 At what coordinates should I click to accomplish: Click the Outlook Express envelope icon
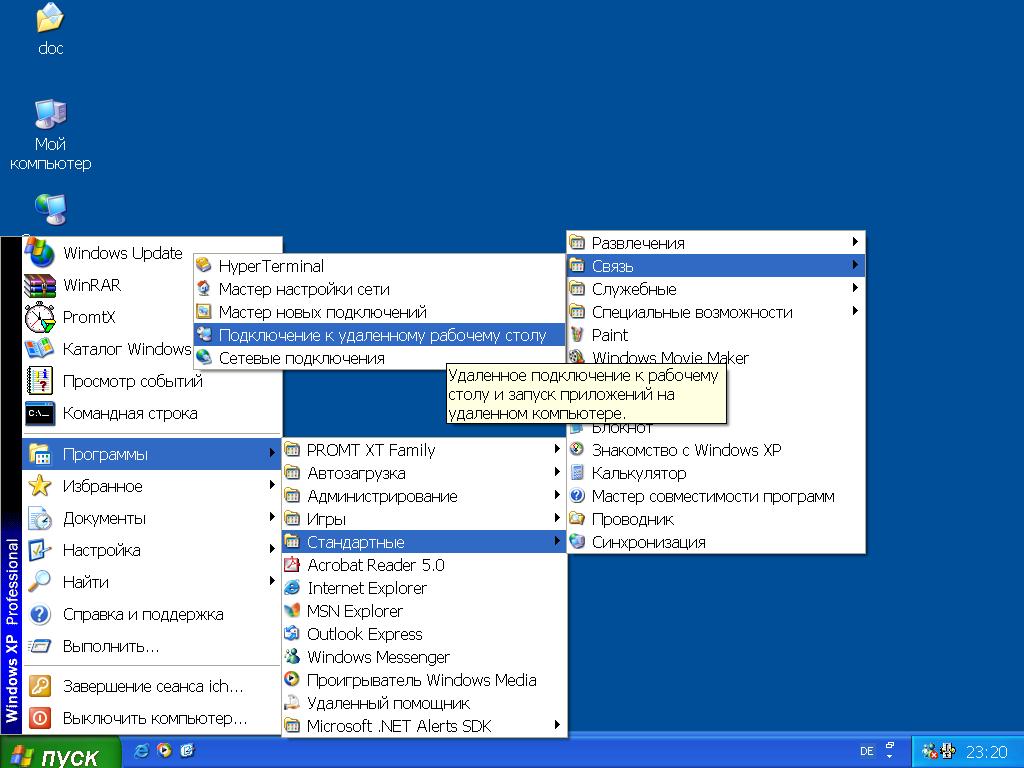tap(292, 633)
